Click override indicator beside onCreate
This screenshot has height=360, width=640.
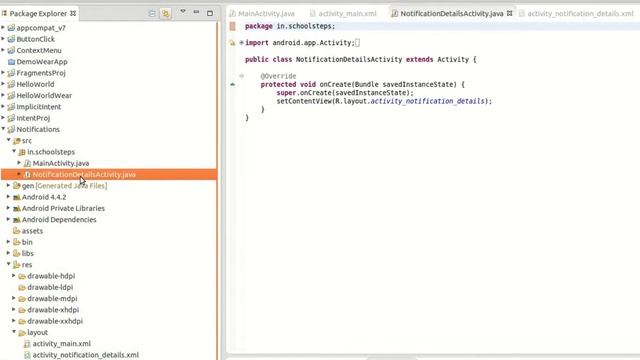[x=232, y=84]
